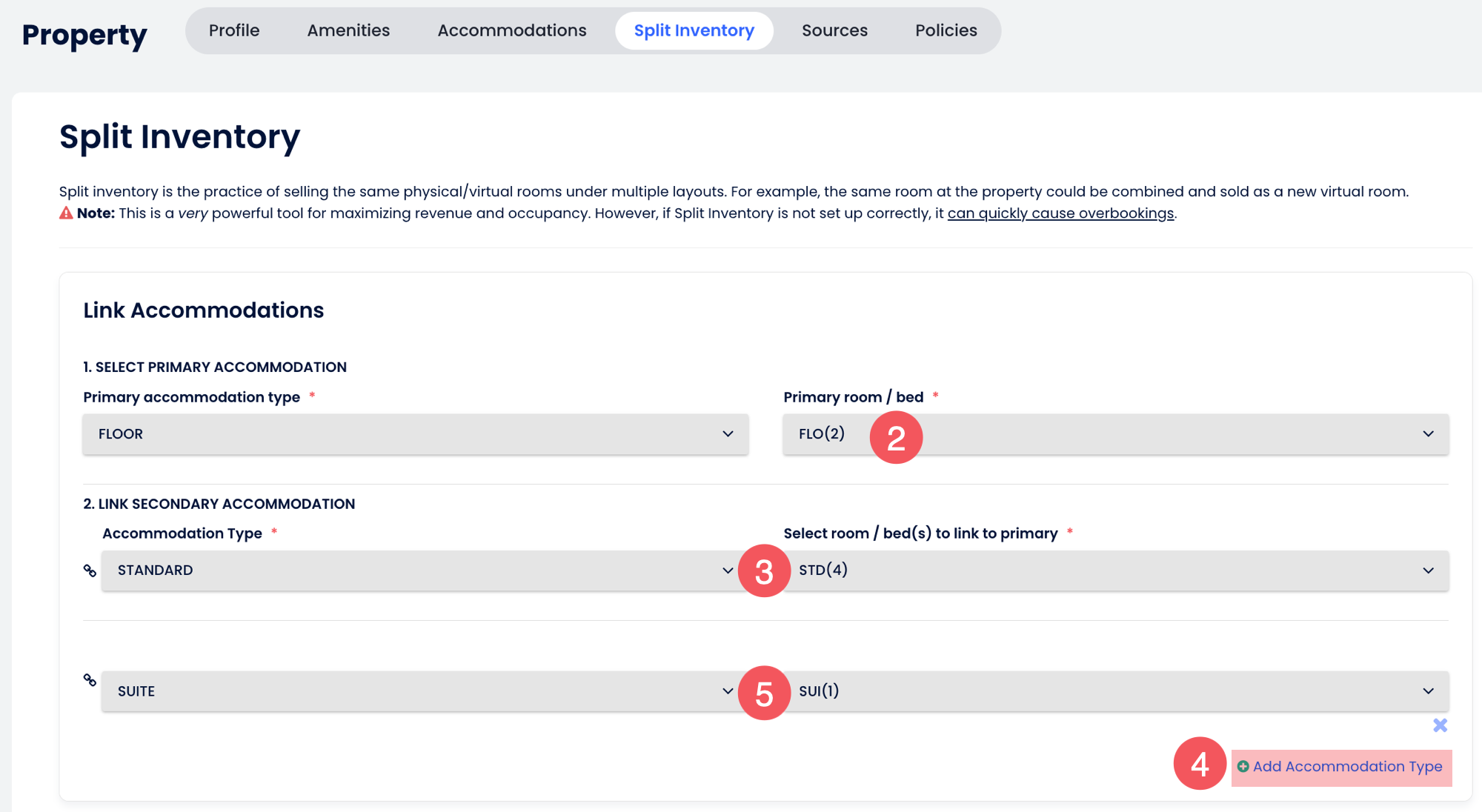Go to the Policies tab
This screenshot has height=812, width=1482.
click(946, 30)
